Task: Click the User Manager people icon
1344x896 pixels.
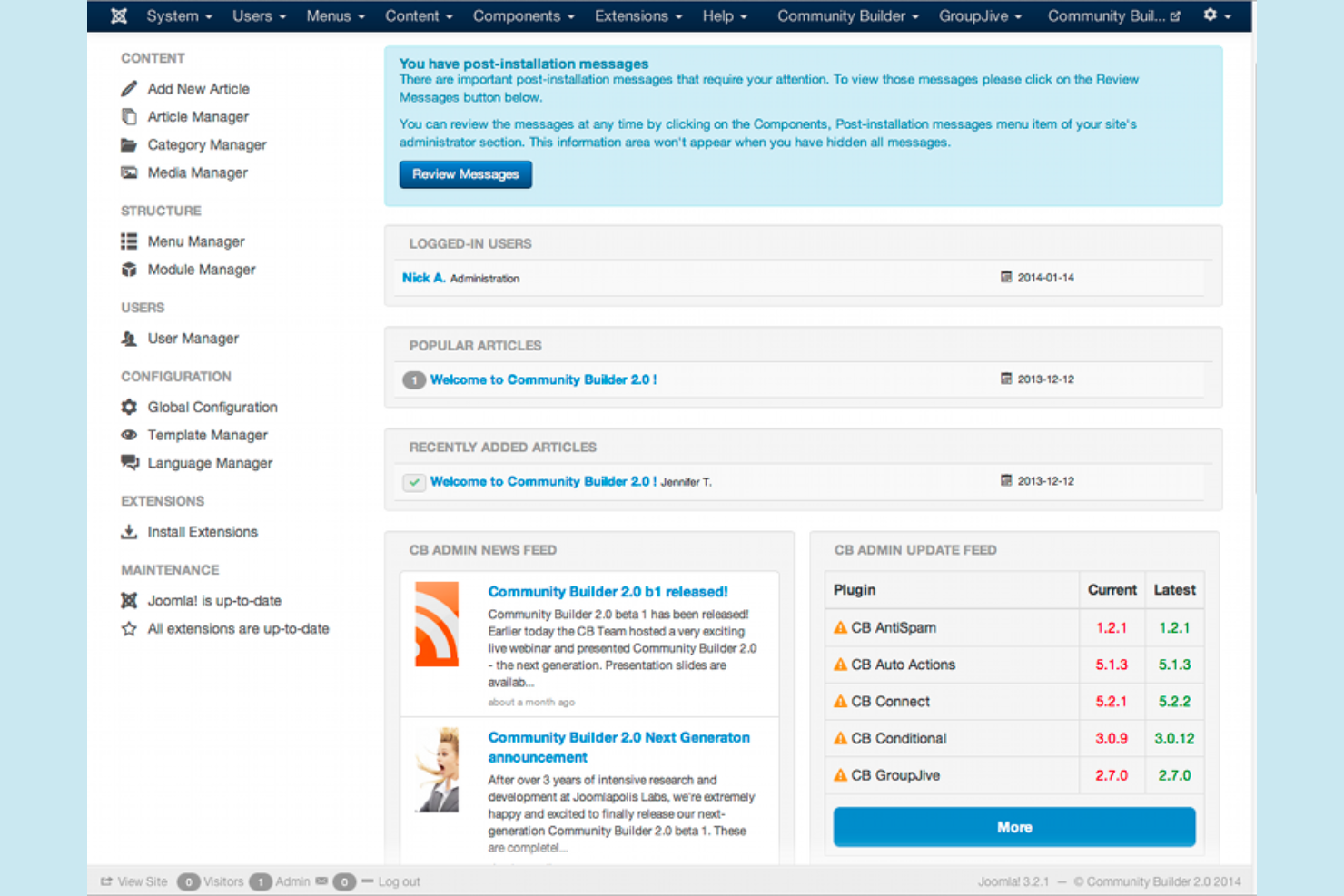Action: [x=129, y=339]
